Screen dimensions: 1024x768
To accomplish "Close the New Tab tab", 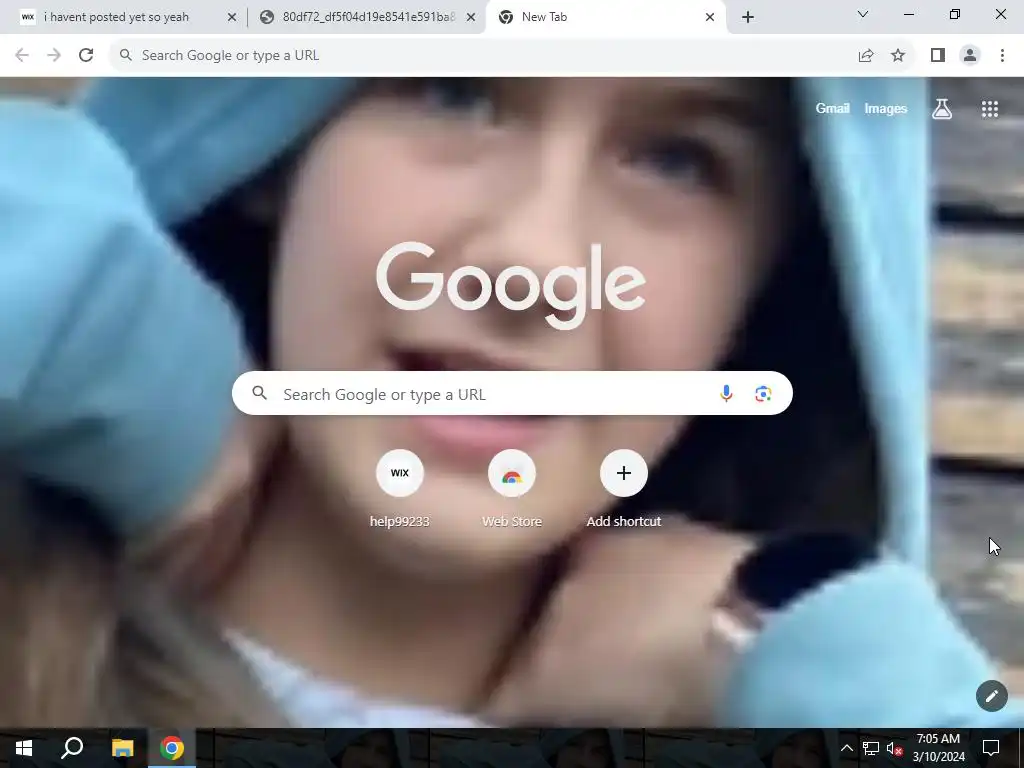I will tap(710, 17).
